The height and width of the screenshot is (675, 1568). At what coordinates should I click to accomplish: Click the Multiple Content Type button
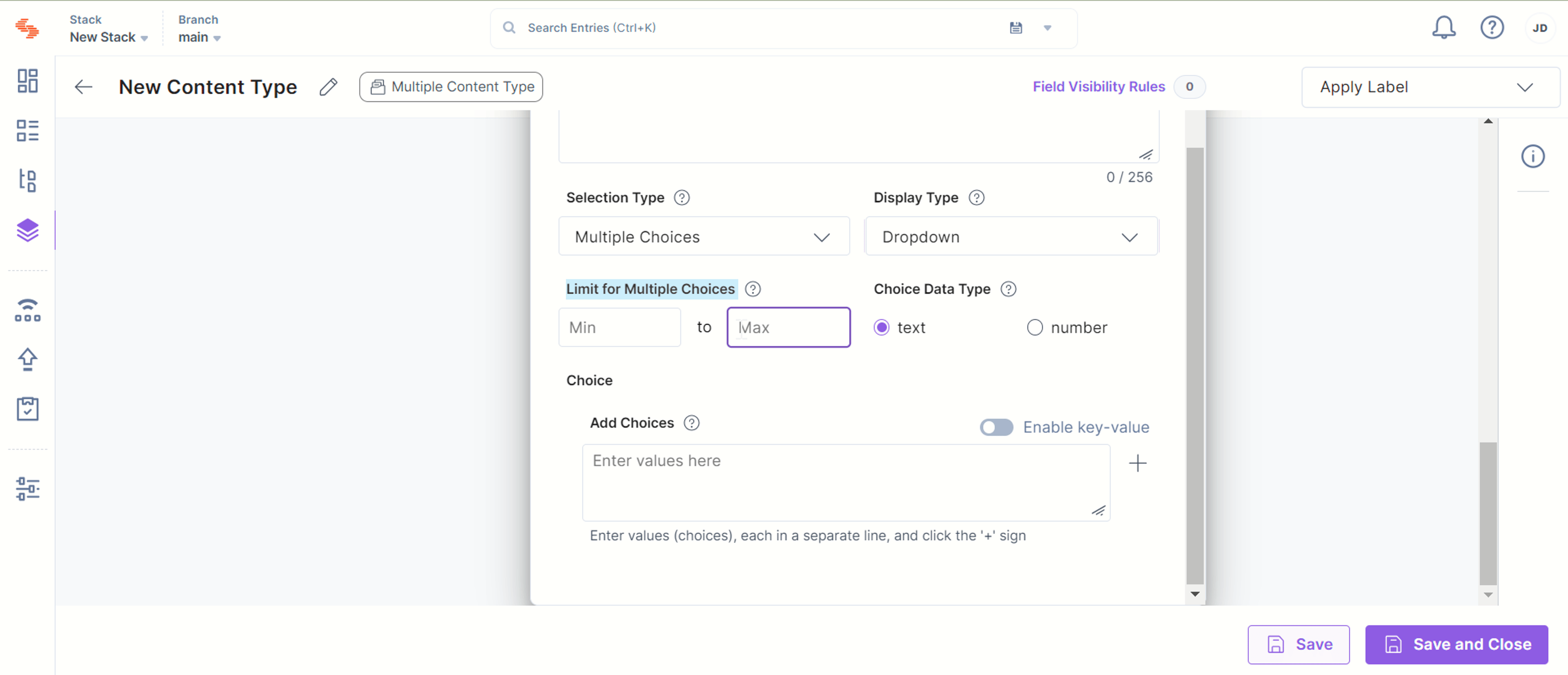pyautogui.click(x=451, y=87)
